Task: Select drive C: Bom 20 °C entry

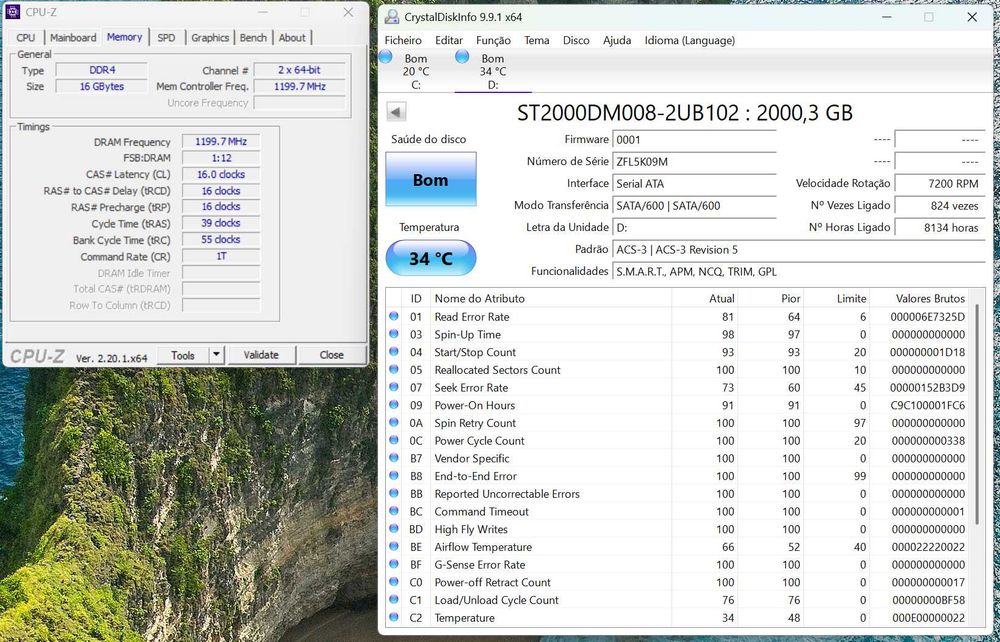Action: click(415, 71)
